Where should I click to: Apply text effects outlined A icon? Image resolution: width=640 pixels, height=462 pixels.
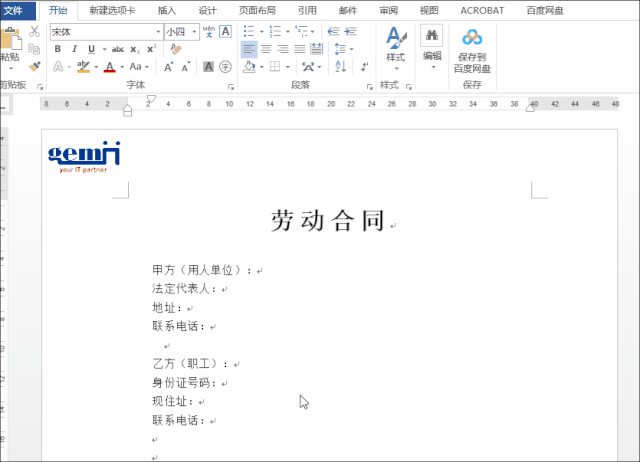pos(58,67)
